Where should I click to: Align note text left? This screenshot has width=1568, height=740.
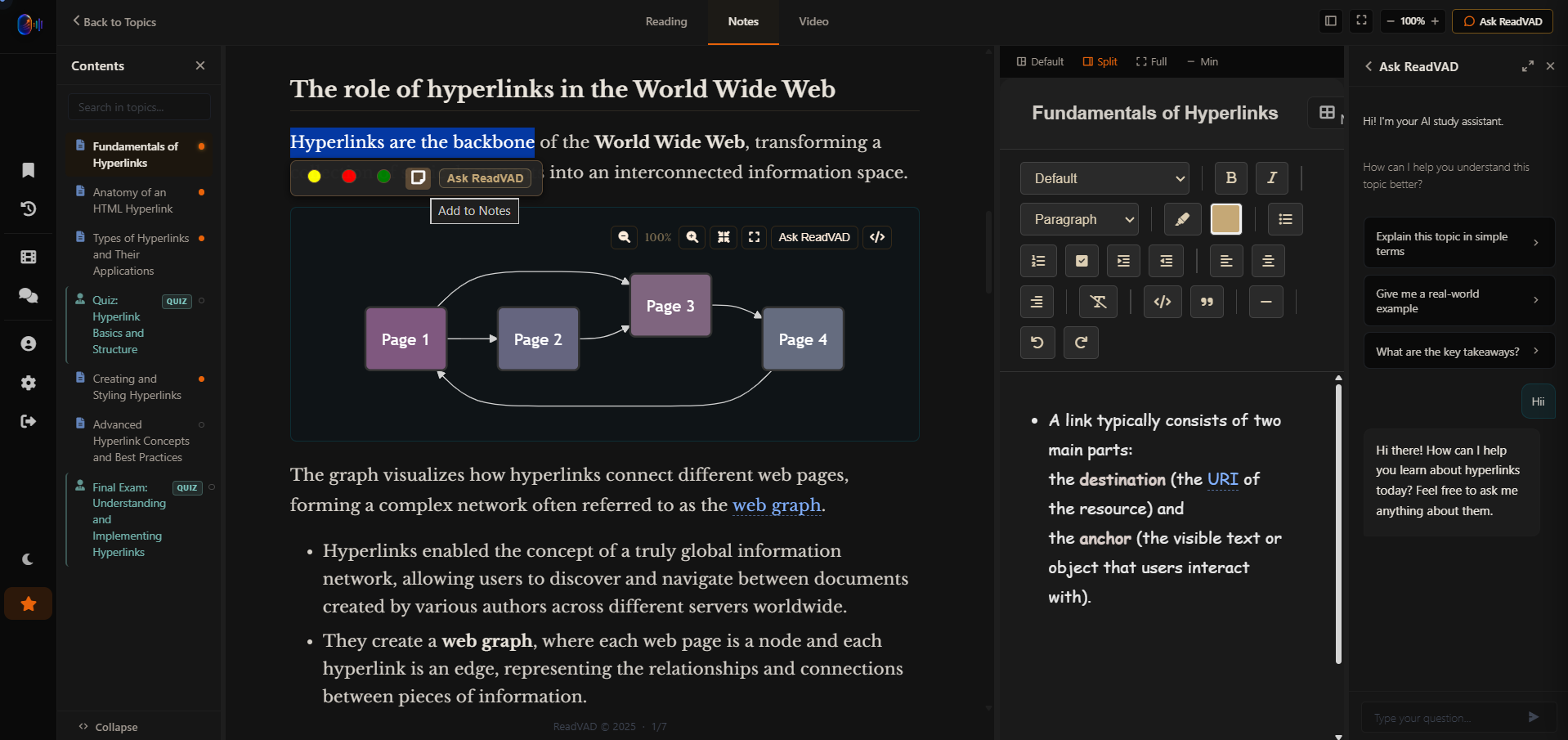pyautogui.click(x=1226, y=261)
